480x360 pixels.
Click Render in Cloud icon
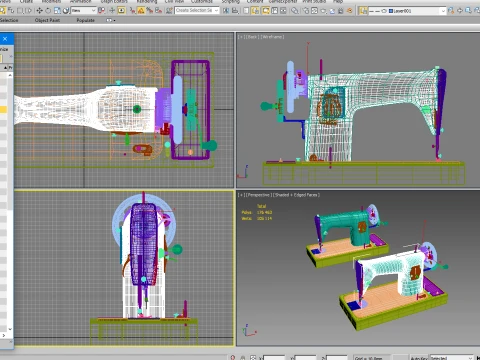(x=332, y=11)
